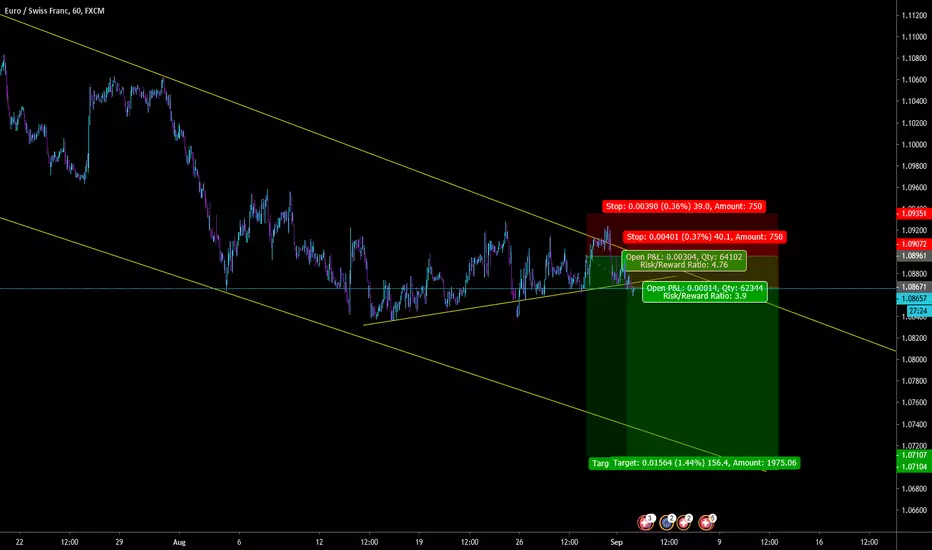Select Open P&L label with Risk/Reward 3.9
Screen dimensions: 932x550
[x=705, y=292]
